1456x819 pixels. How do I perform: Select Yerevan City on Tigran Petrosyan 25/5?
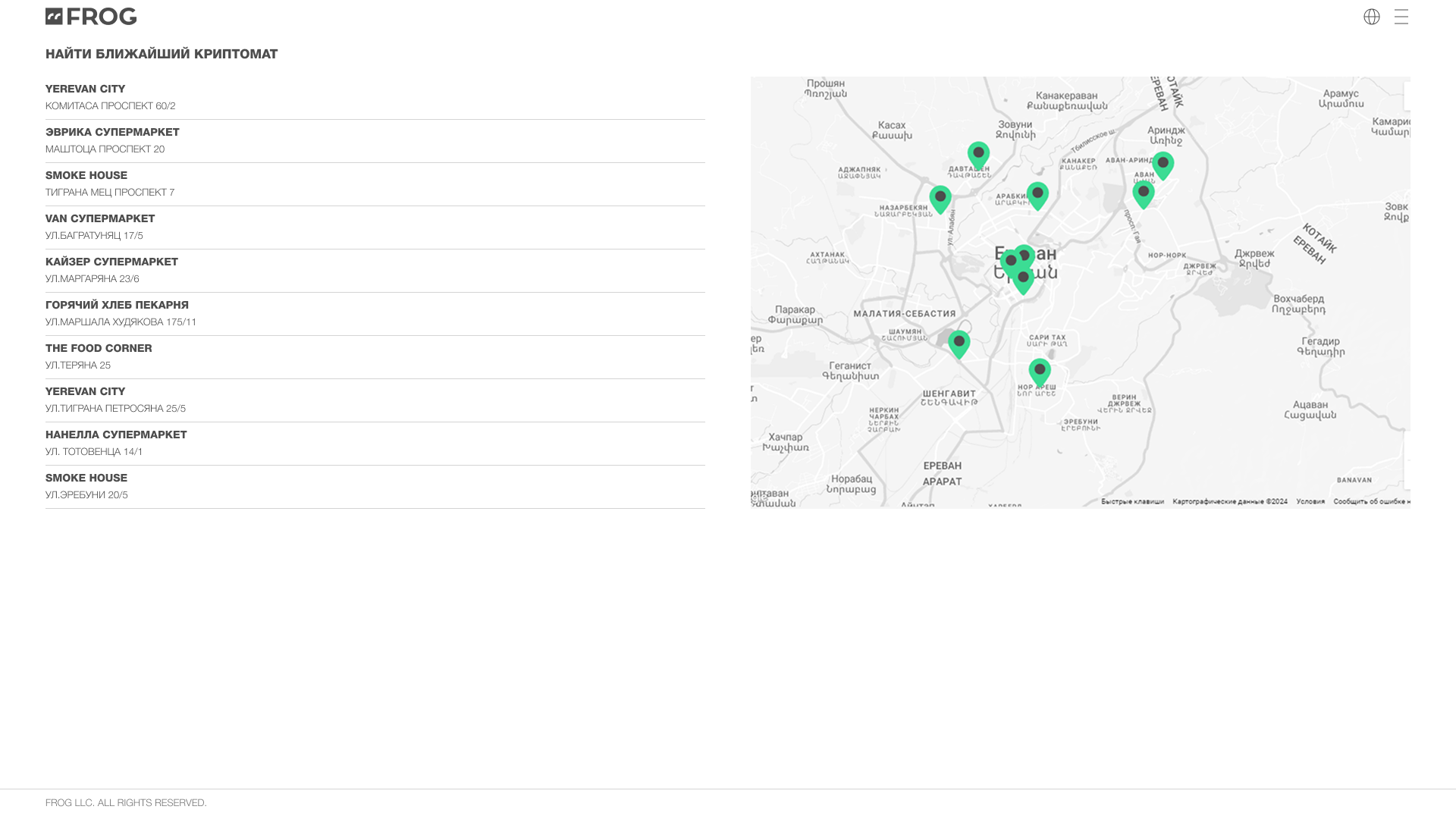click(x=85, y=391)
